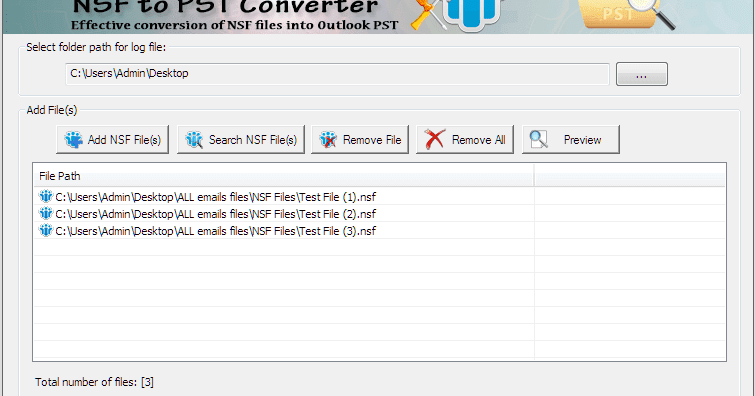This screenshot has width=755, height=396.
Task: Click the Remove File button
Action: pos(360,140)
